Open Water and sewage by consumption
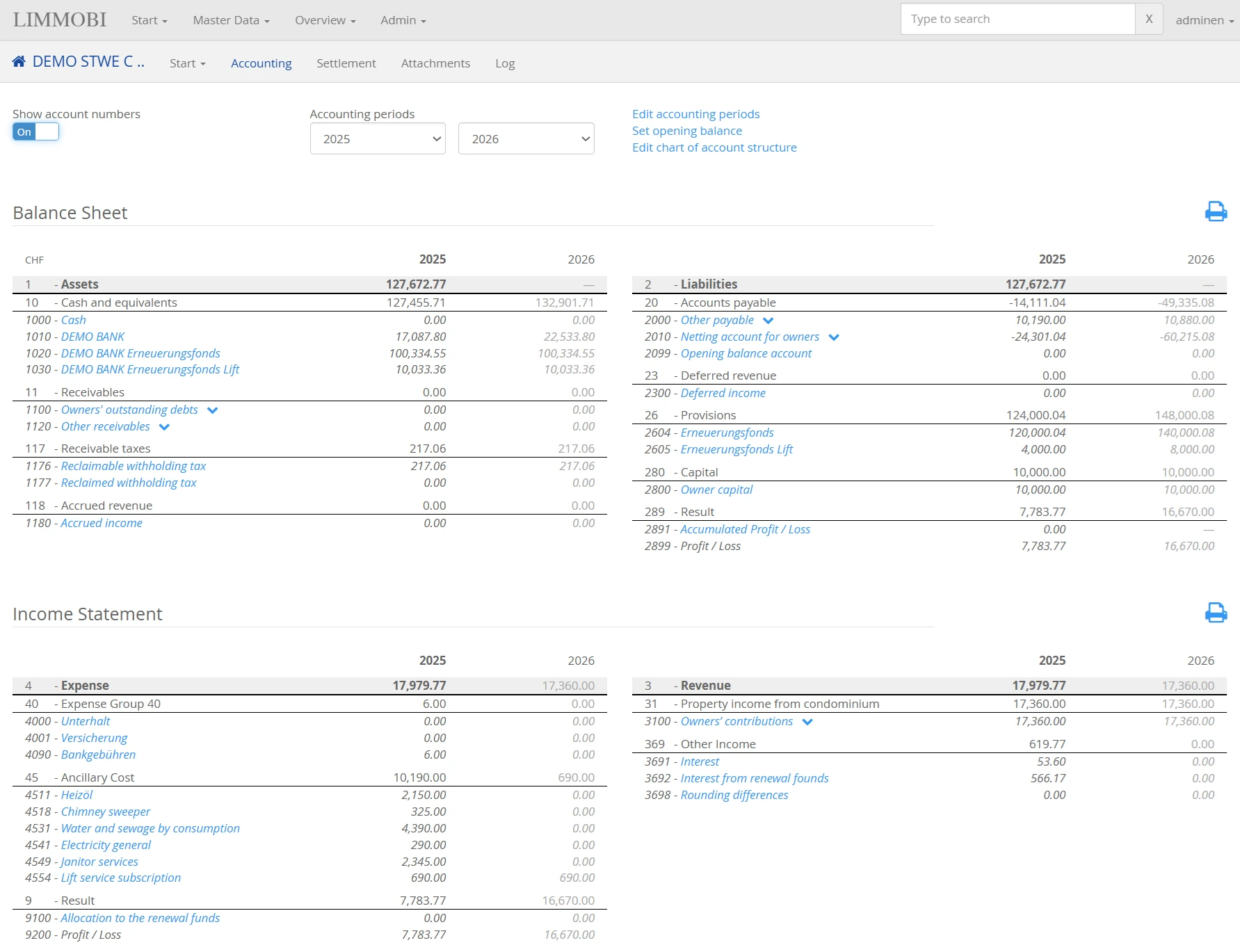Image resolution: width=1240 pixels, height=952 pixels. pyautogui.click(x=150, y=828)
